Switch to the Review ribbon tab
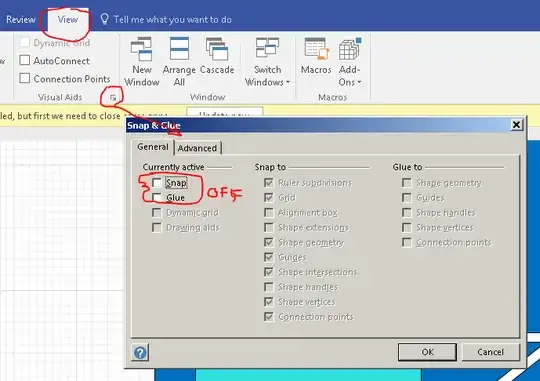 [x=21, y=20]
